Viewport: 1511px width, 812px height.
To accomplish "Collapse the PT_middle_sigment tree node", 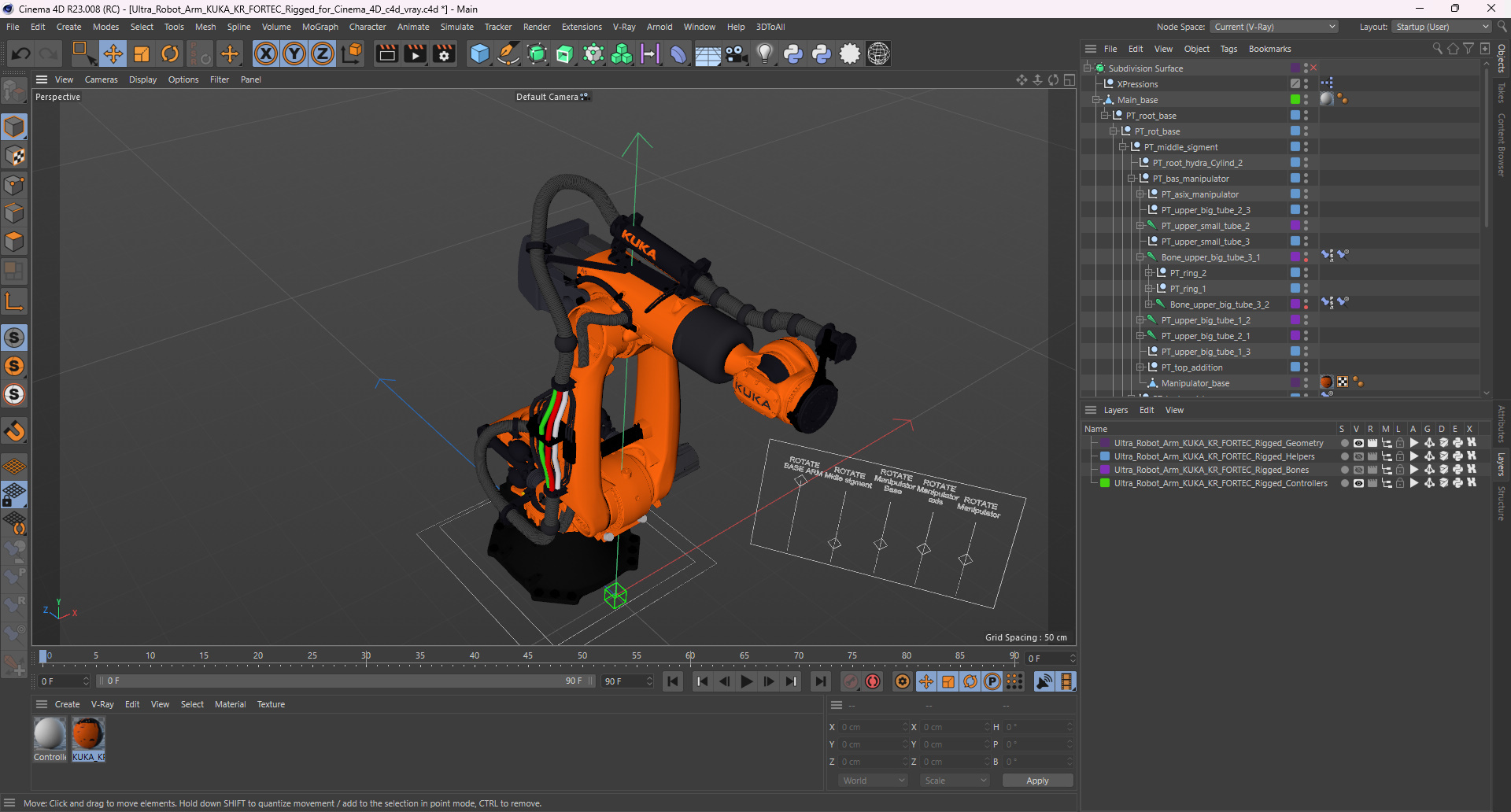I will [x=1123, y=147].
